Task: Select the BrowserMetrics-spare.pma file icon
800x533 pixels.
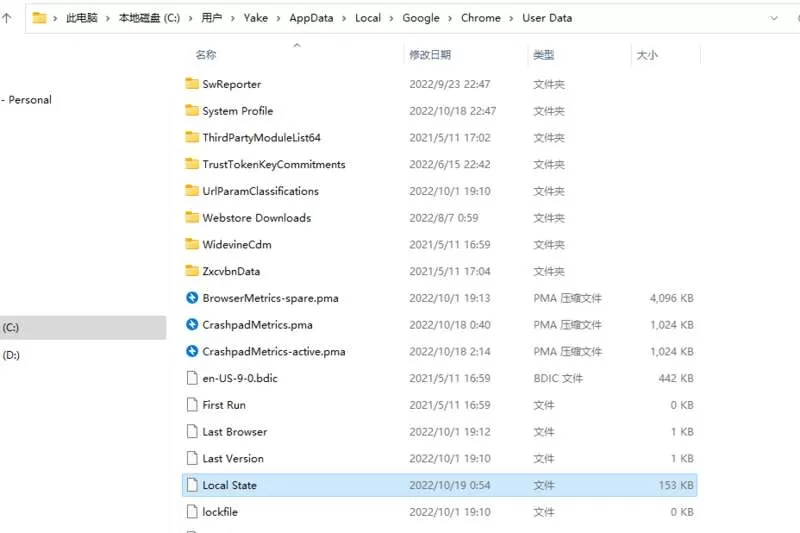Action: click(x=192, y=298)
